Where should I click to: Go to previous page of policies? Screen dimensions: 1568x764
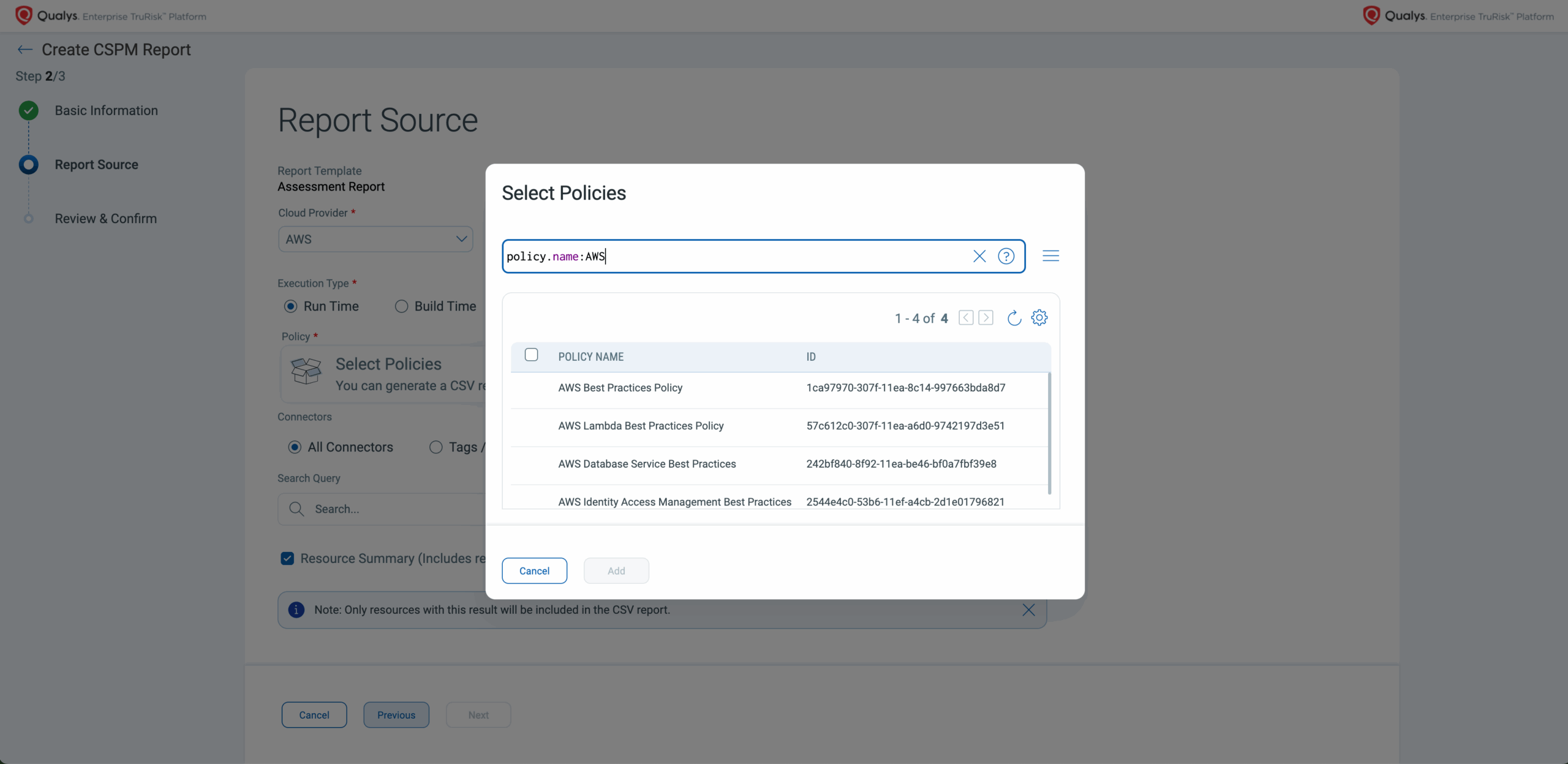tap(966, 317)
